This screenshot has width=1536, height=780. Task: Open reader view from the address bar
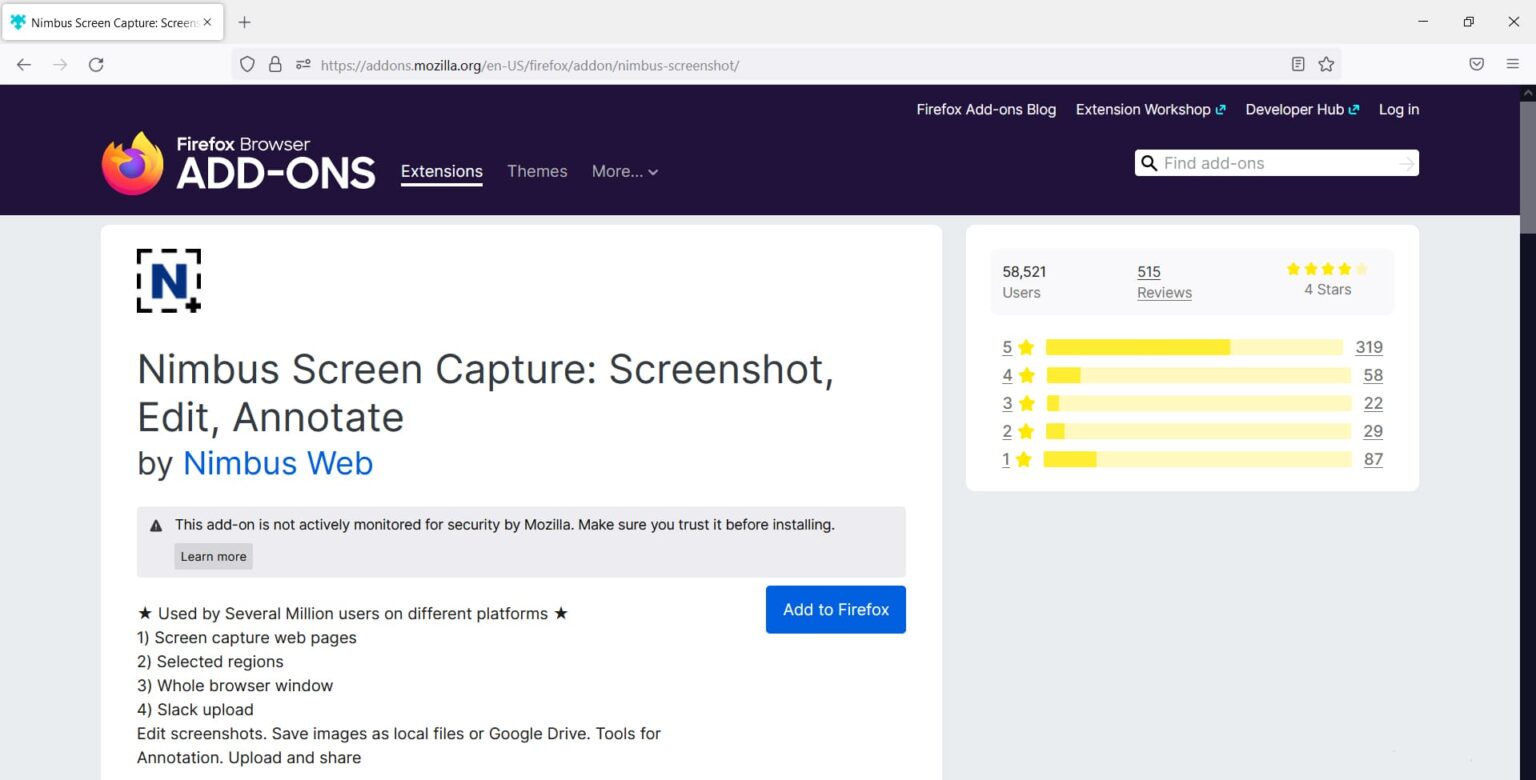coord(1298,64)
